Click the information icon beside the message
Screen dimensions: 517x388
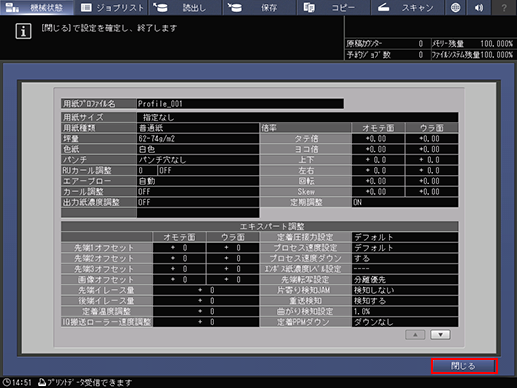click(x=23, y=31)
